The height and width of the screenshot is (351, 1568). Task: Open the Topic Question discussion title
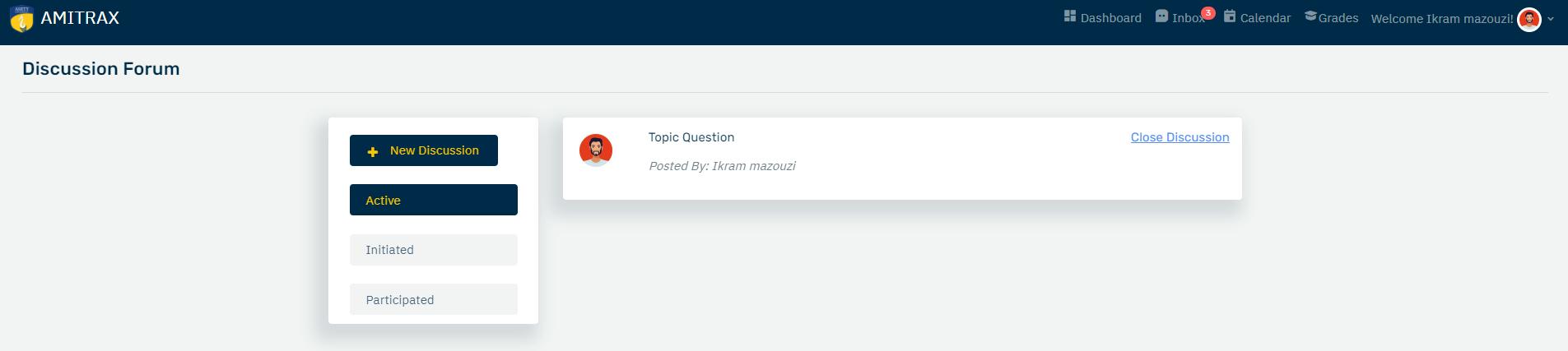pyautogui.click(x=691, y=137)
